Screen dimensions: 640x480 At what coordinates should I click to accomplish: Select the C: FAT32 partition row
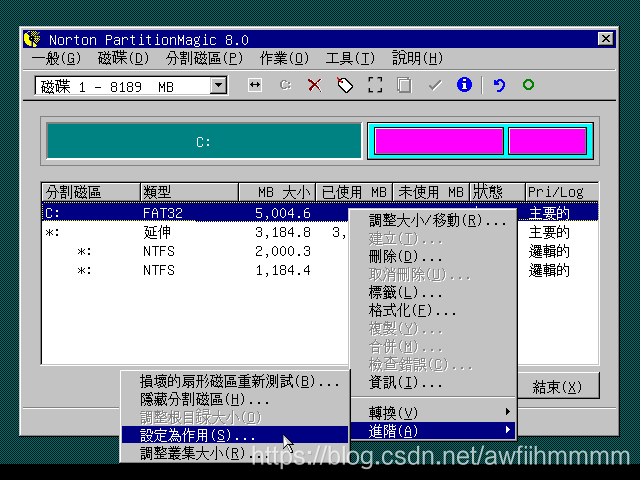(320, 212)
